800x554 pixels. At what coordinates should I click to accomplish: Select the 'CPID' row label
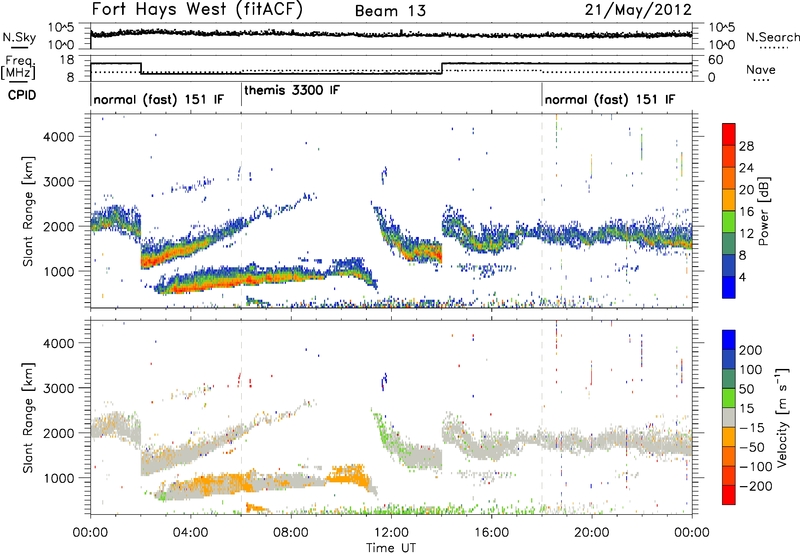tap(22, 95)
